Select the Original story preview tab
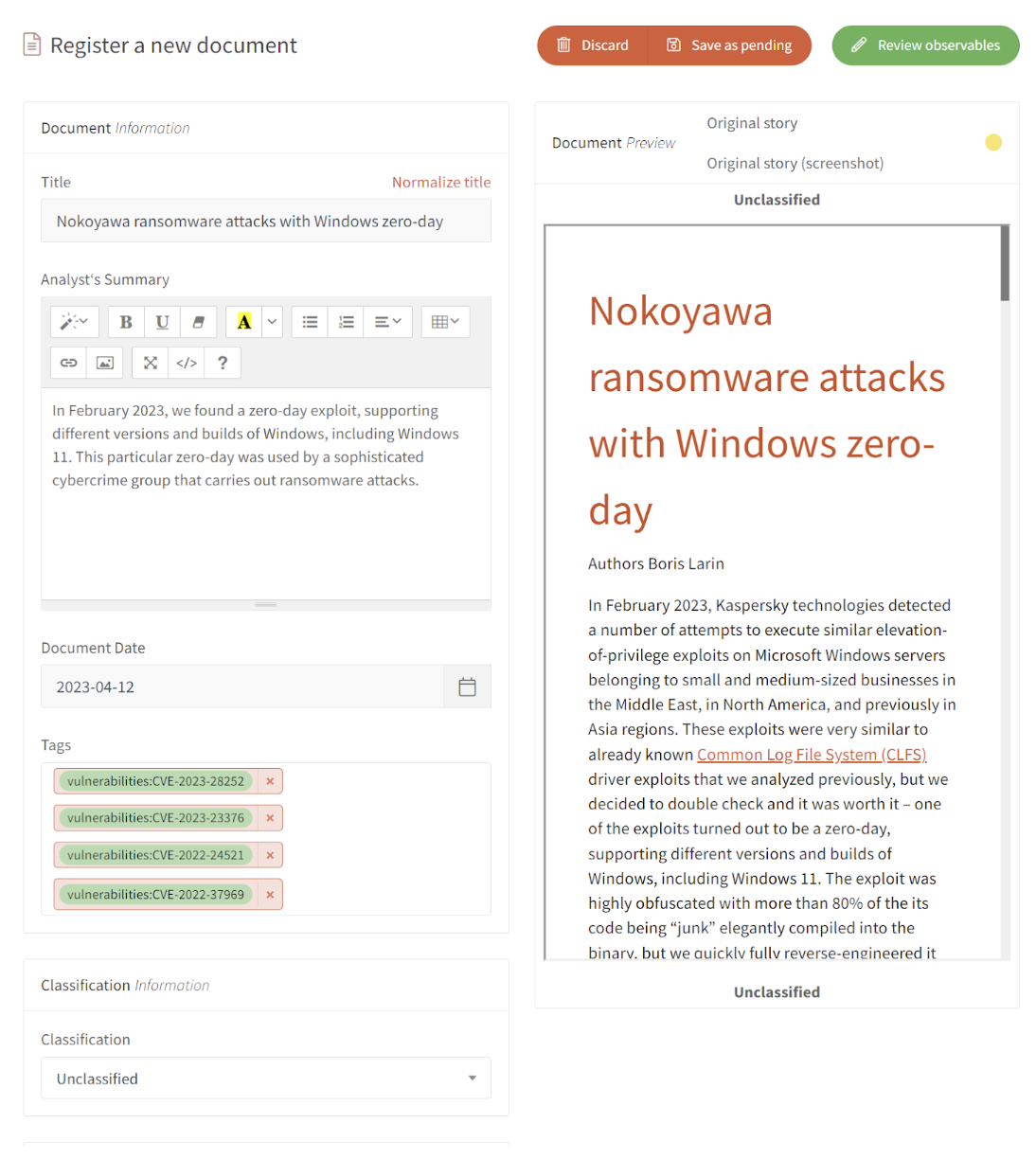1036x1159 pixels. click(x=751, y=123)
